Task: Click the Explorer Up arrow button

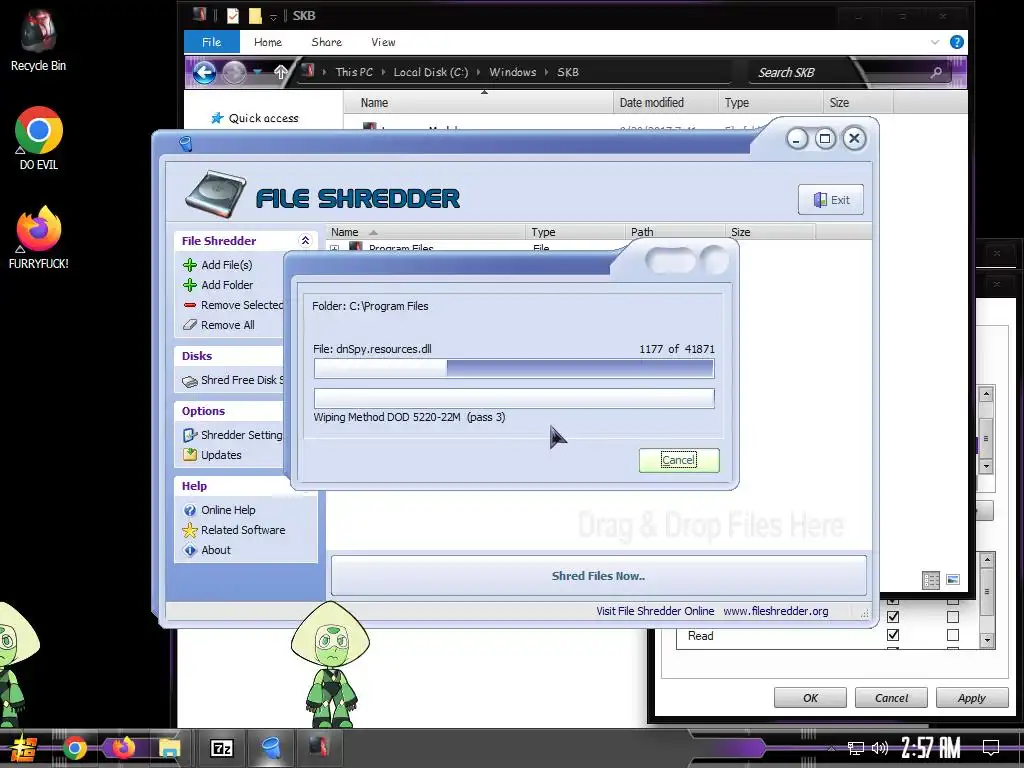Action: 280,72
